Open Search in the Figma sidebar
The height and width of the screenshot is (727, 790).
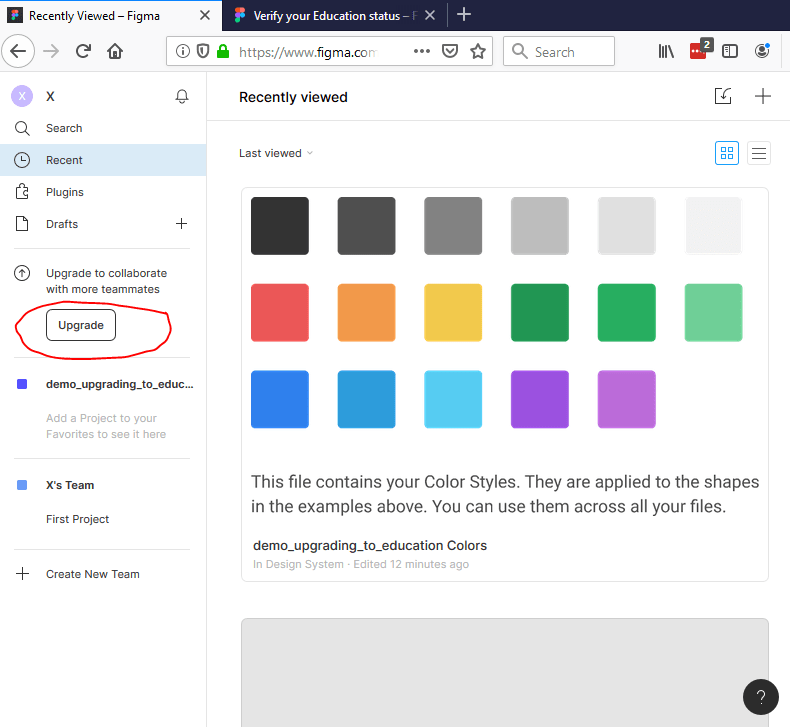pyautogui.click(x=103, y=128)
